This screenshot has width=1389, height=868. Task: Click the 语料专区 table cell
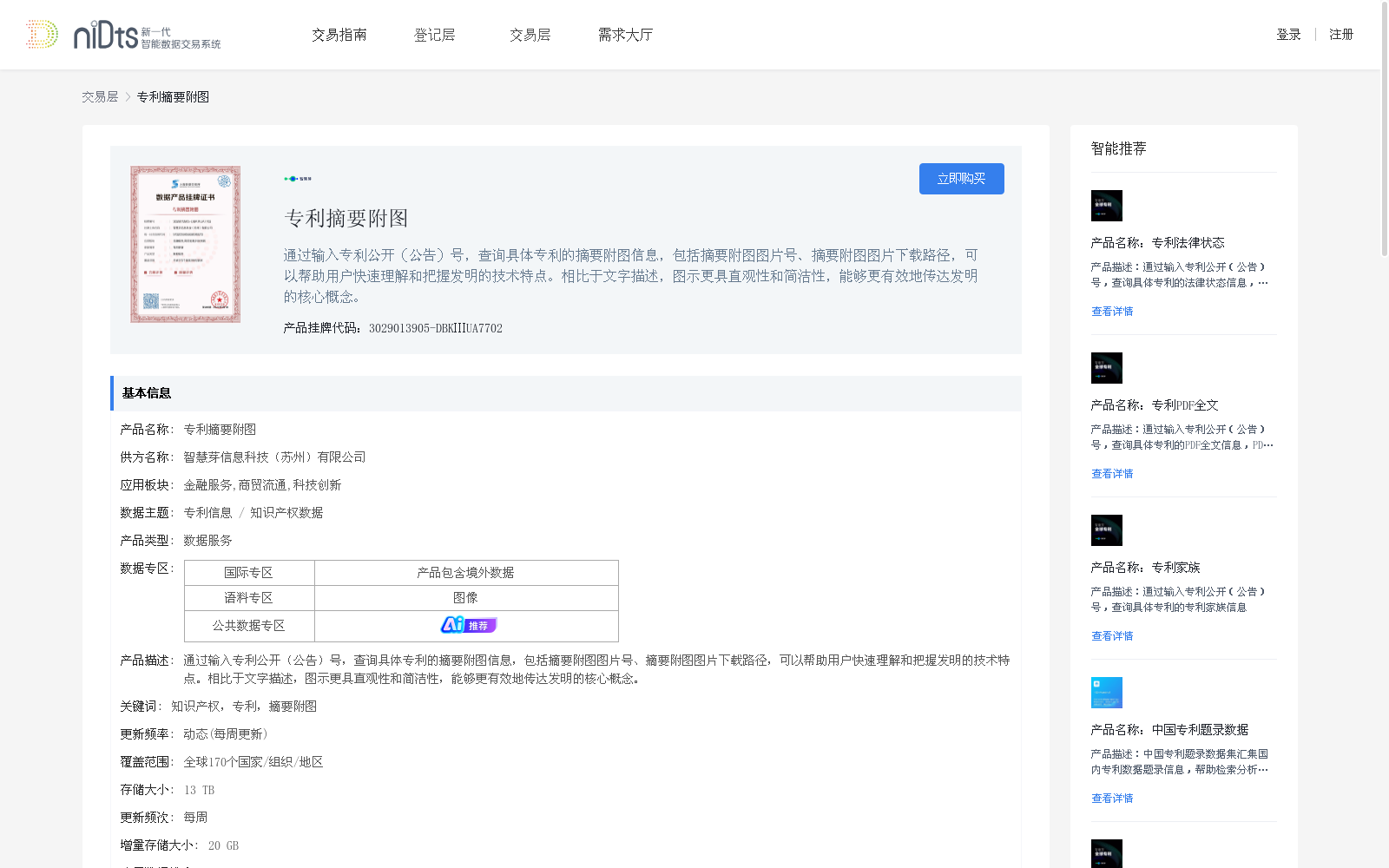249,598
